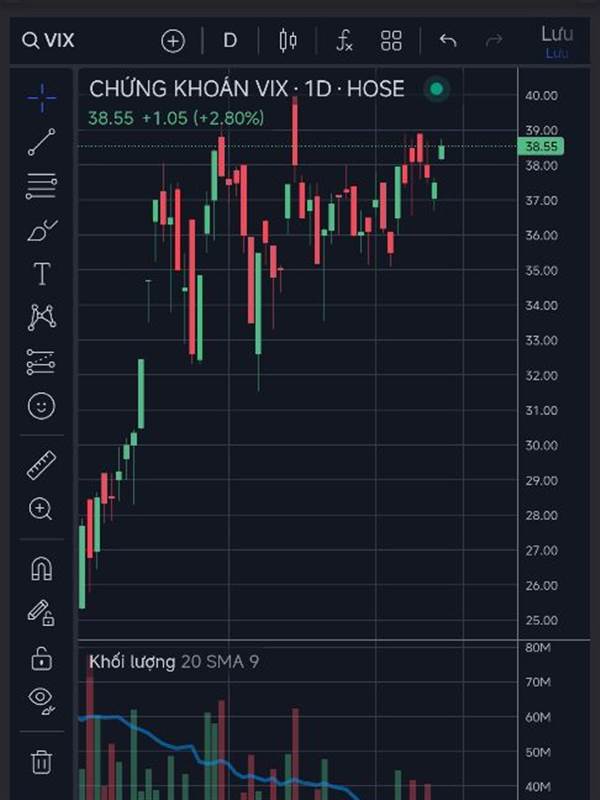Add a symbol to compare (plus icon)

[172, 41]
